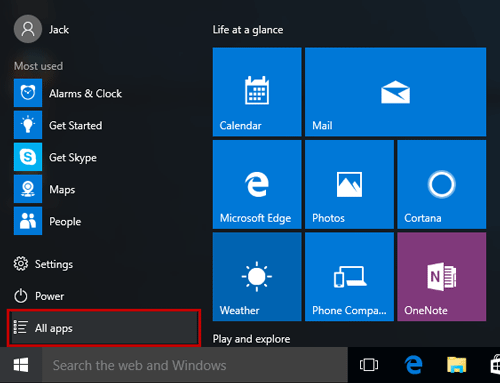Launch the OneNote tile
500x383 pixels.
(442, 277)
